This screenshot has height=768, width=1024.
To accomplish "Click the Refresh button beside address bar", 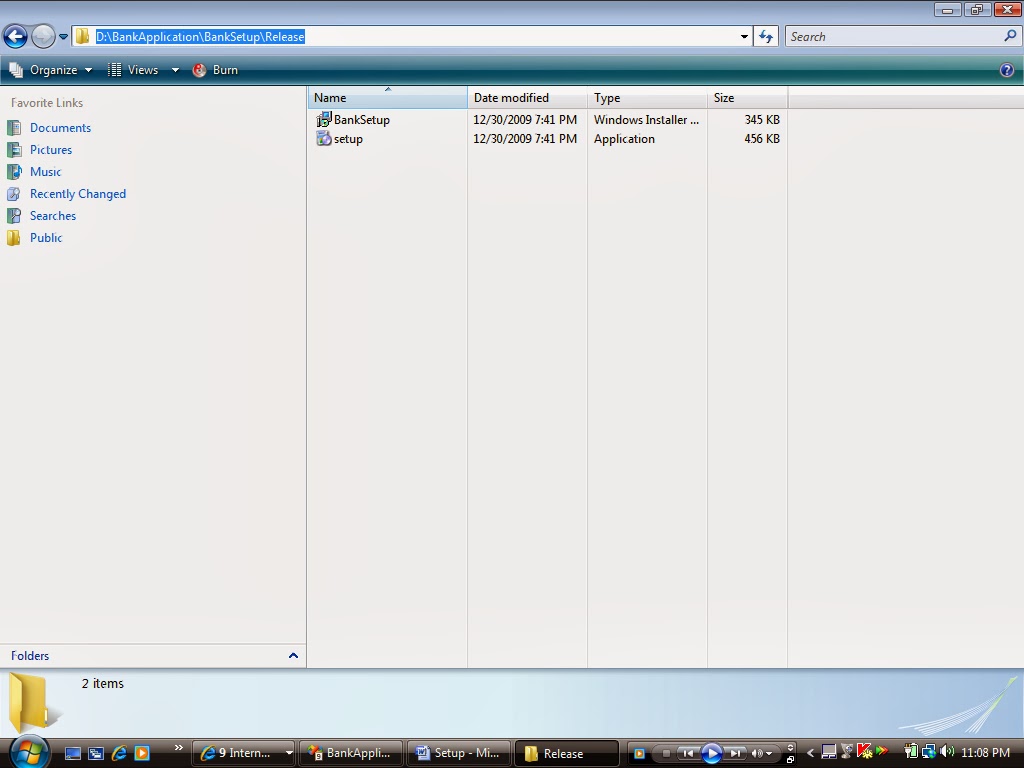I will [766, 37].
